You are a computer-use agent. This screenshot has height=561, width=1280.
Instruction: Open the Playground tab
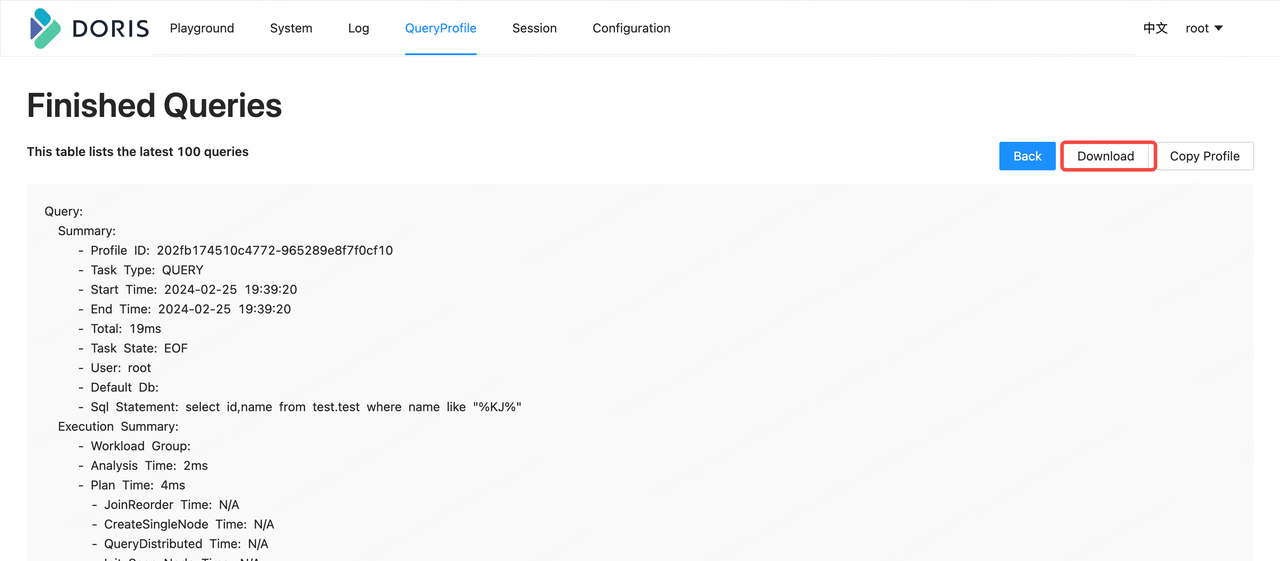click(202, 28)
